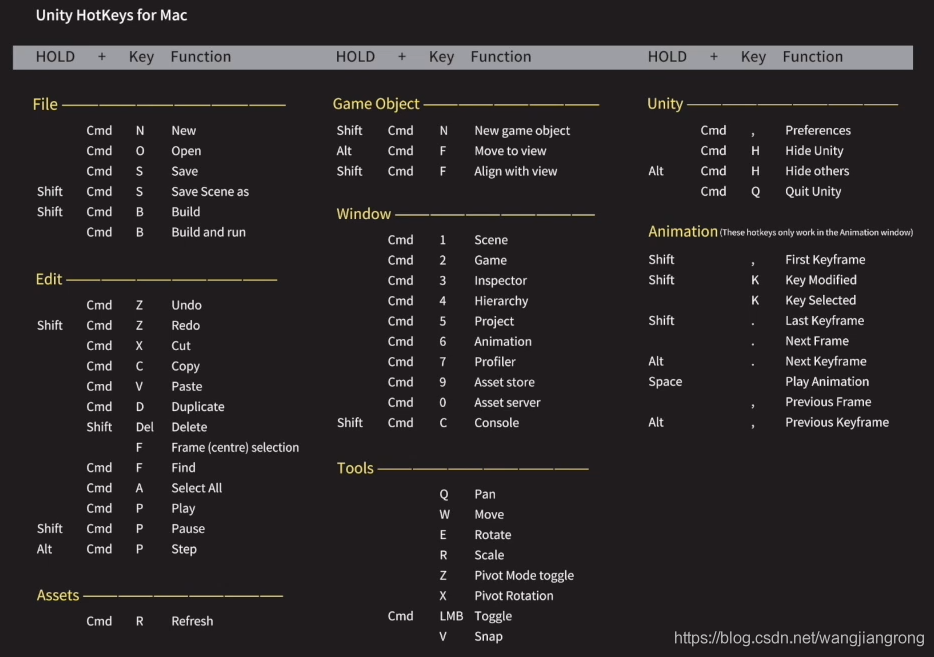This screenshot has height=657, width=934.
Task: Select the "Step" function text
Action: (184, 549)
